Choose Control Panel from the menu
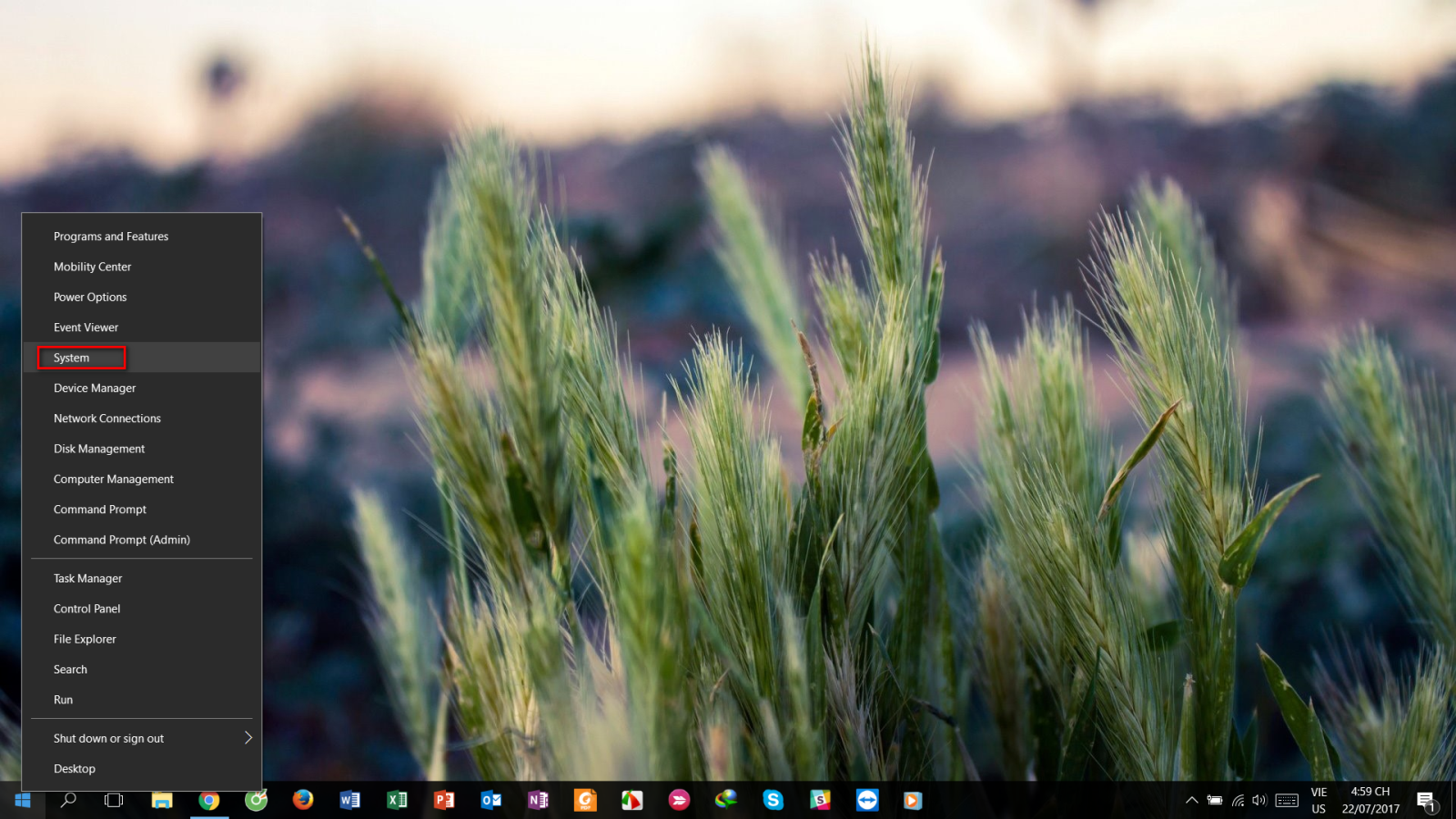This screenshot has height=819, width=1456. tap(86, 608)
